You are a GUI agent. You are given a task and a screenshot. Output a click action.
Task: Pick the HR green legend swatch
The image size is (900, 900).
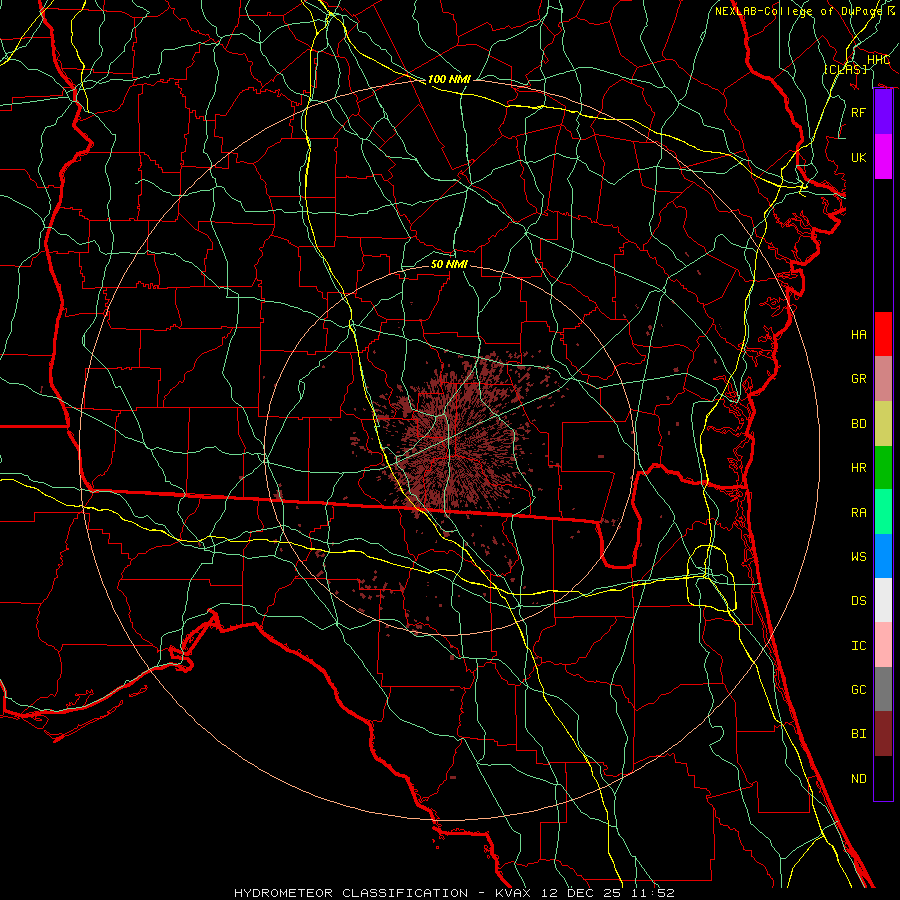[883, 468]
